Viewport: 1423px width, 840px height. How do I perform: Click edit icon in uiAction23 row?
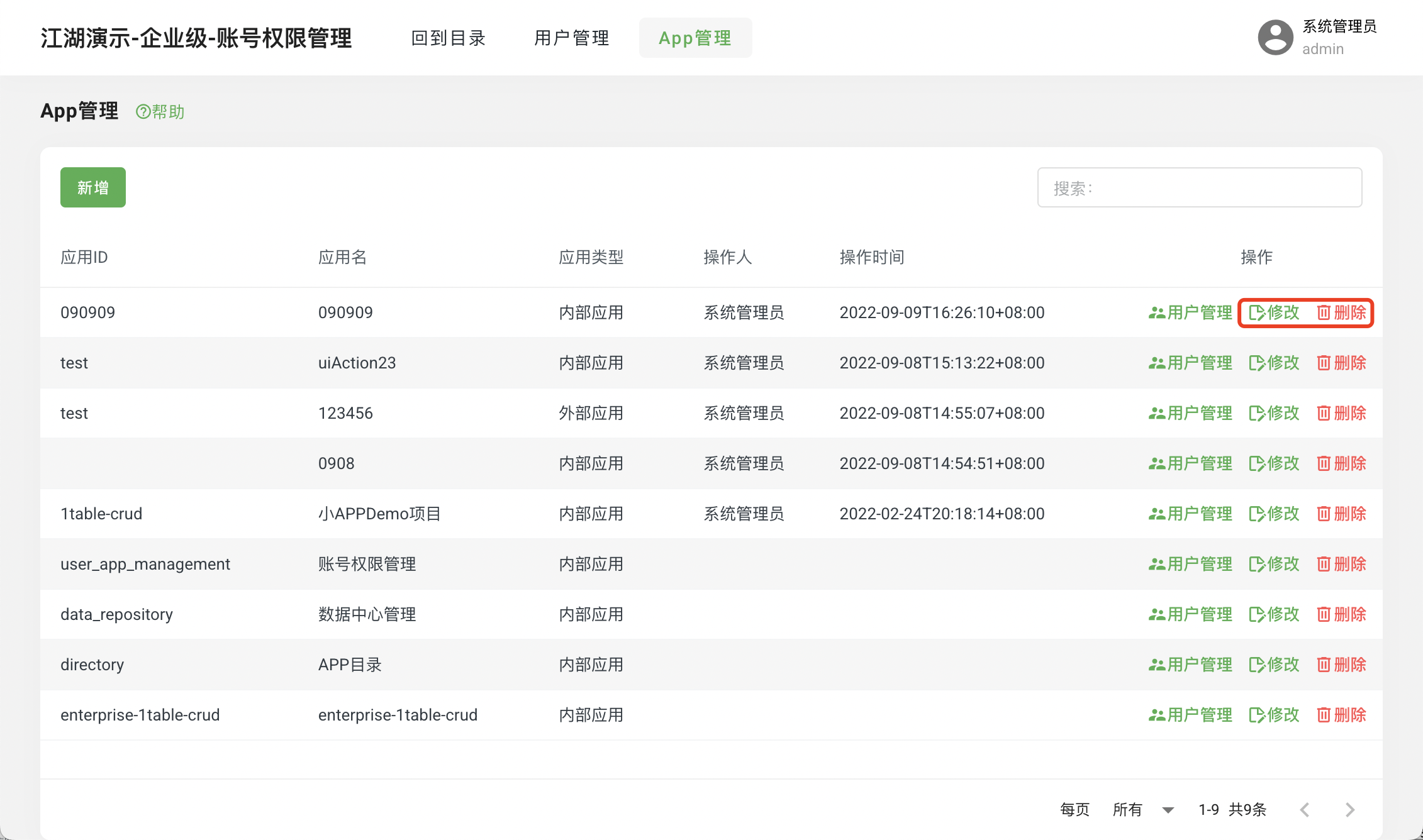[x=1256, y=363]
